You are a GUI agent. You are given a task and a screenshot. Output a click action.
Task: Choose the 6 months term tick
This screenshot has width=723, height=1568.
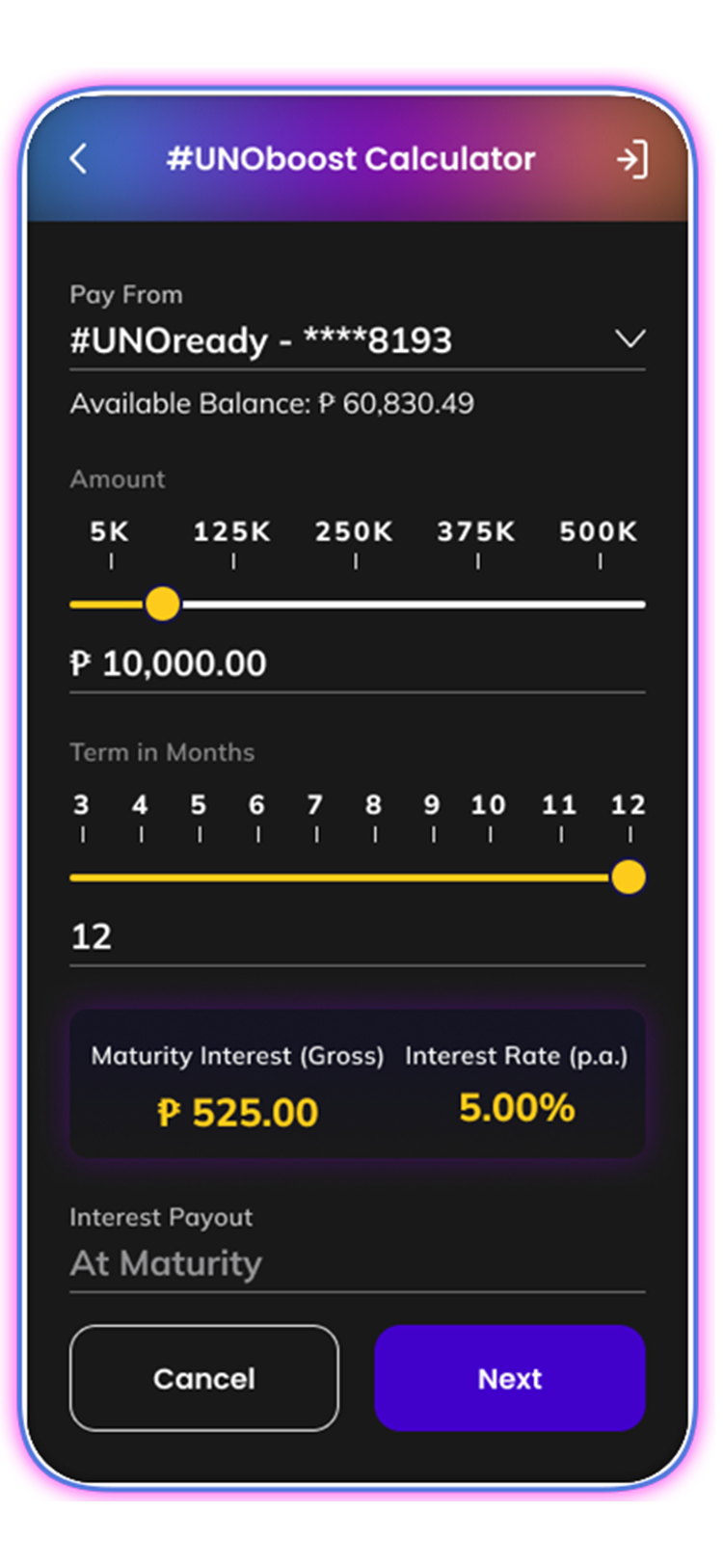point(257,817)
